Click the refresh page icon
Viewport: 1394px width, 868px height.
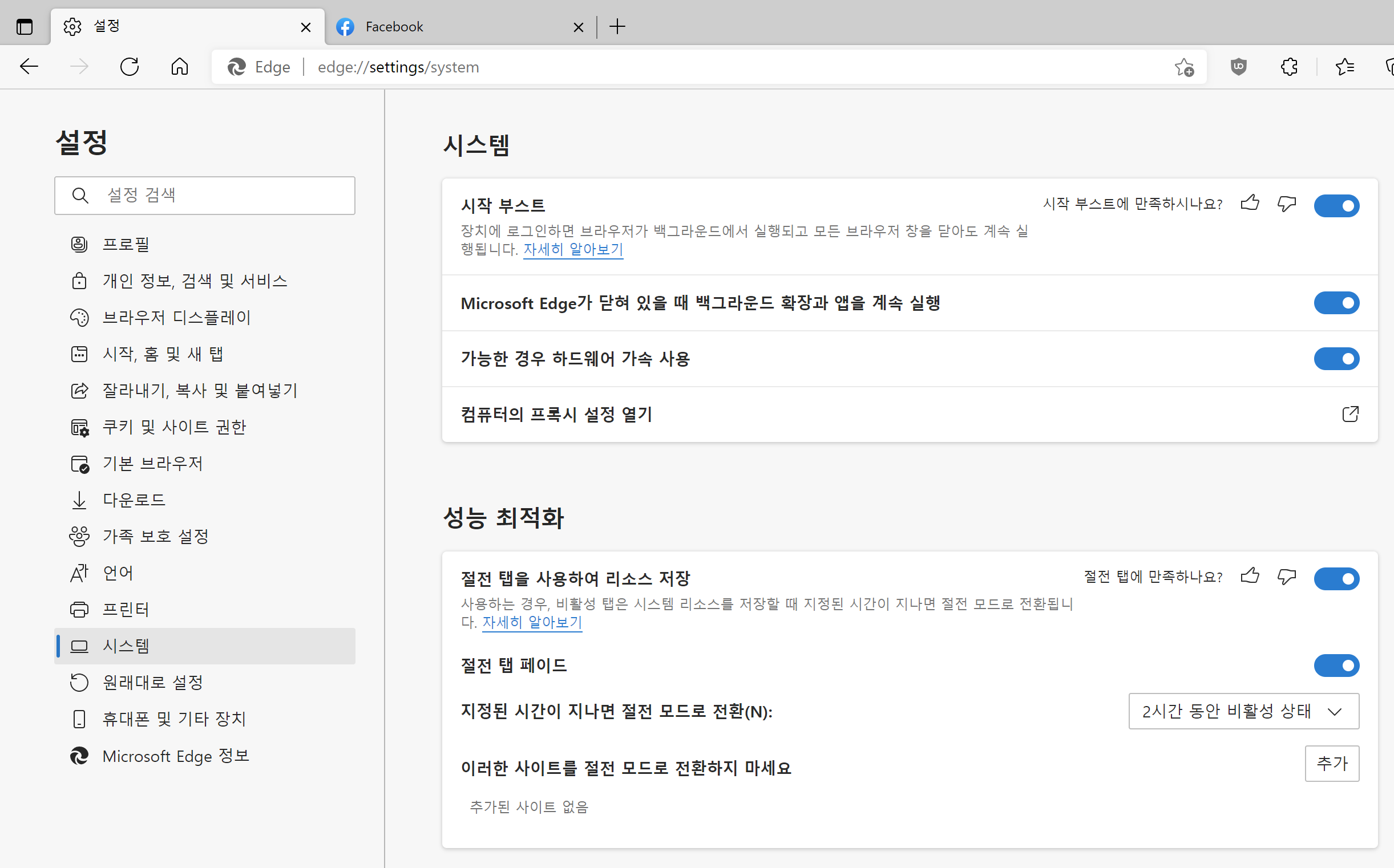[x=129, y=67]
